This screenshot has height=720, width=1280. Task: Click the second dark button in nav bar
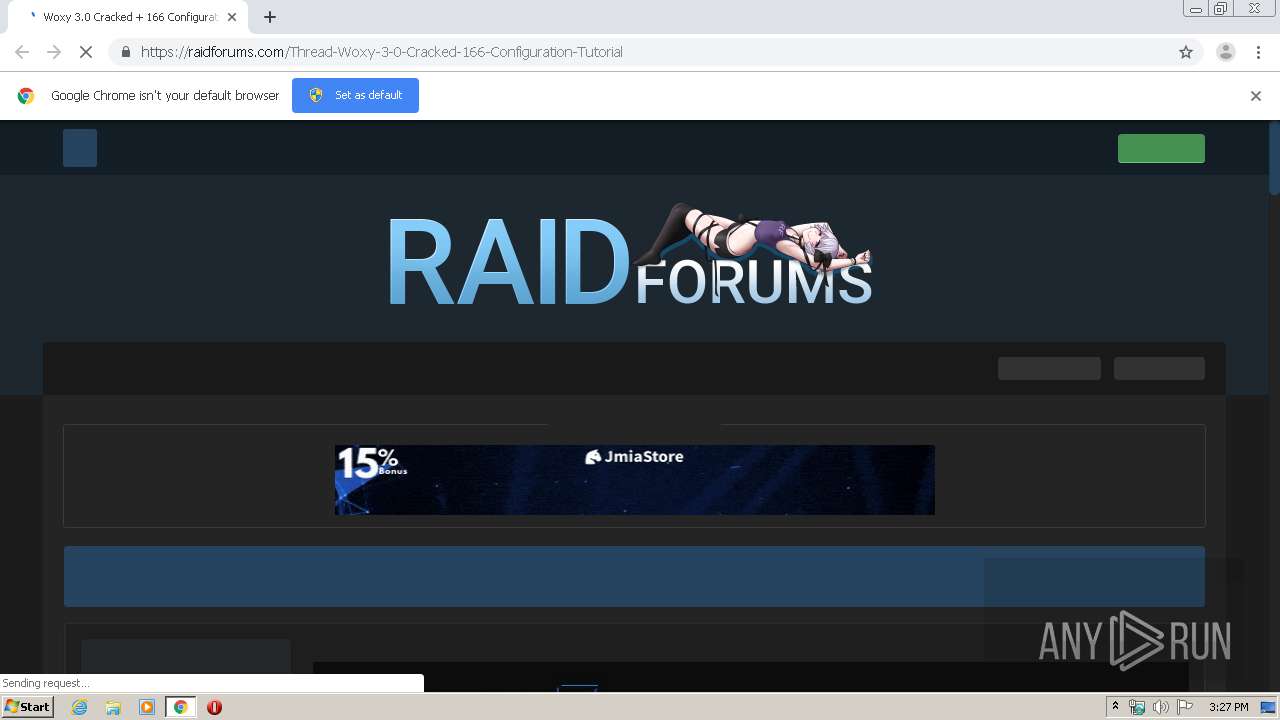point(1159,368)
